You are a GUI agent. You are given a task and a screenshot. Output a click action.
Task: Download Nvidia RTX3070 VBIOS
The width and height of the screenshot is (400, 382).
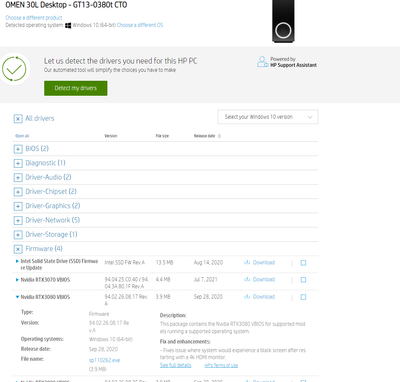[259, 280]
